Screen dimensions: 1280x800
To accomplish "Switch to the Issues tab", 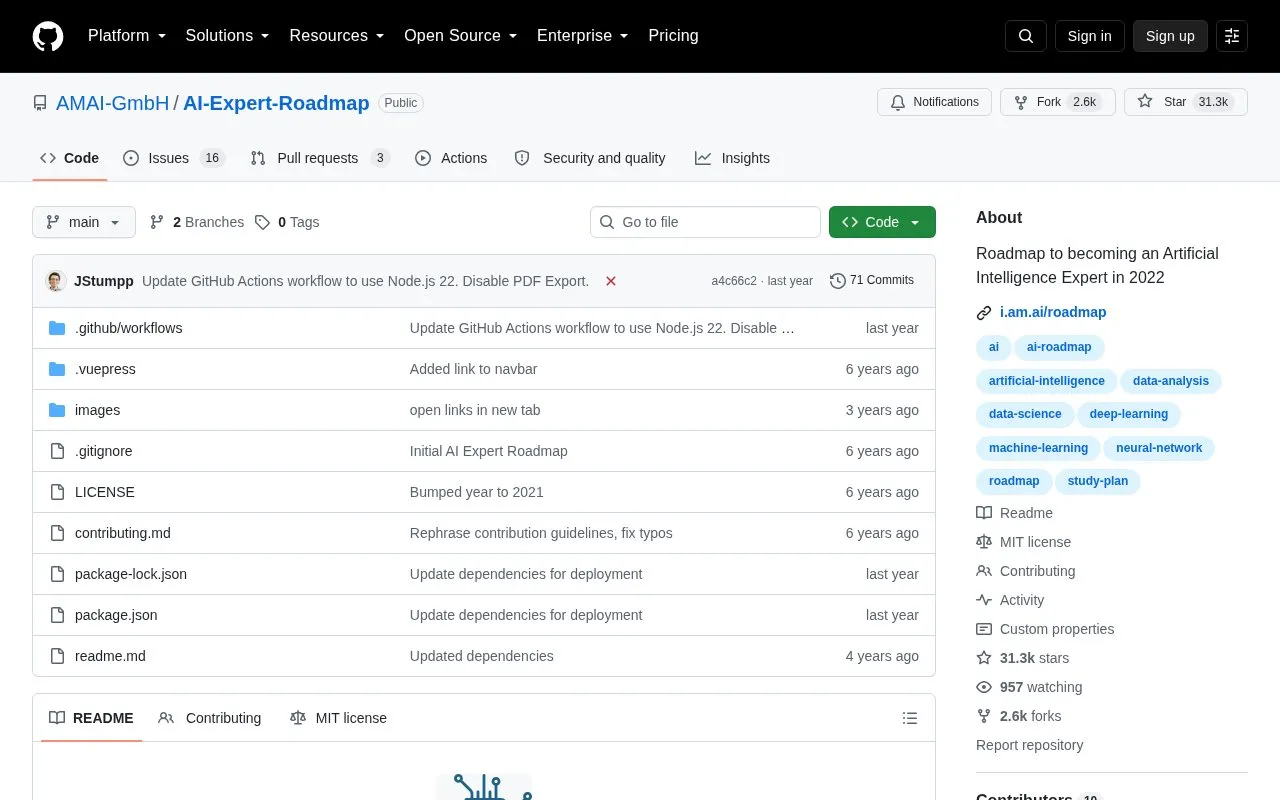I will click(174, 158).
